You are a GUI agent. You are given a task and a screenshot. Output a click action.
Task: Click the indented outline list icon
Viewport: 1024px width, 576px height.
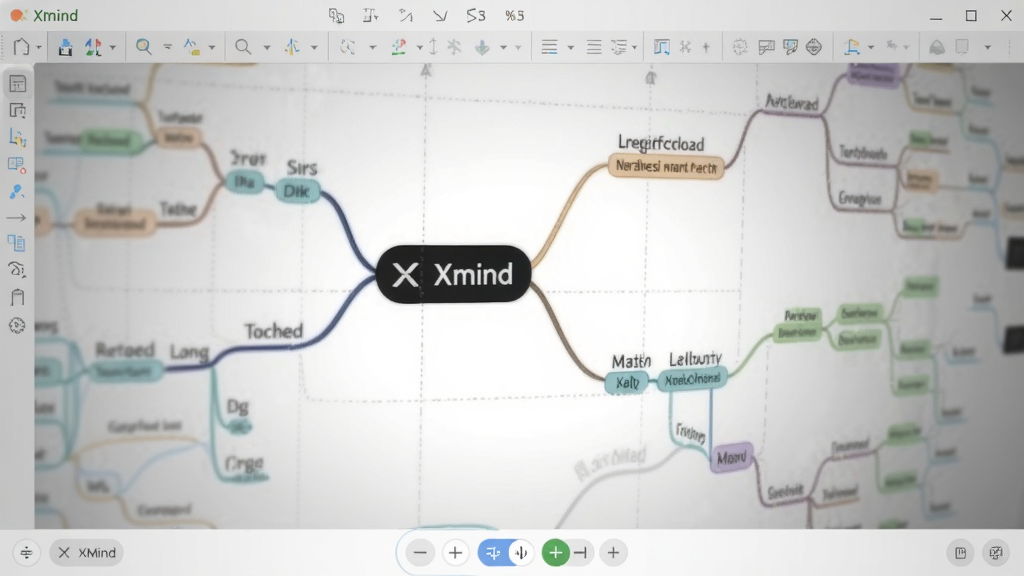coord(618,47)
